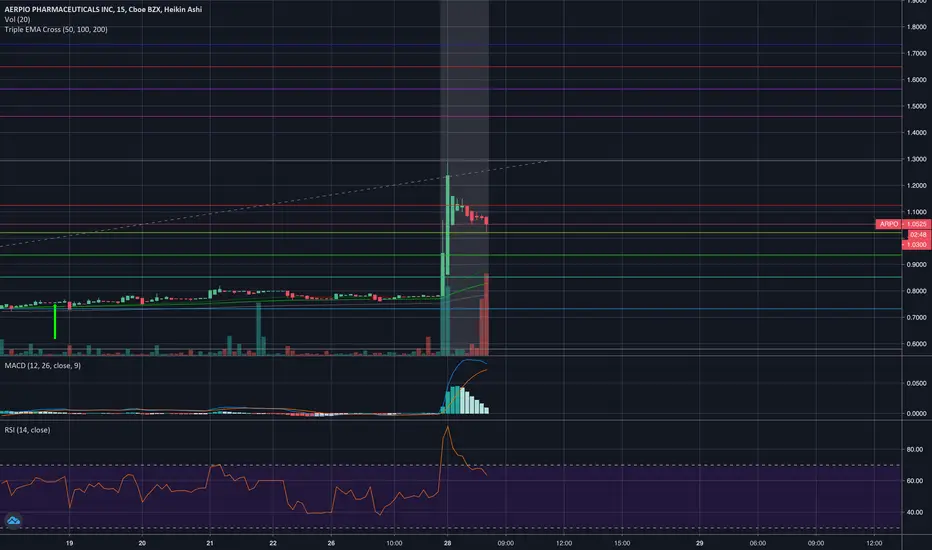Click the tall red volume bar after the spike
Image resolution: width=932 pixels, height=550 pixels.
[486, 314]
